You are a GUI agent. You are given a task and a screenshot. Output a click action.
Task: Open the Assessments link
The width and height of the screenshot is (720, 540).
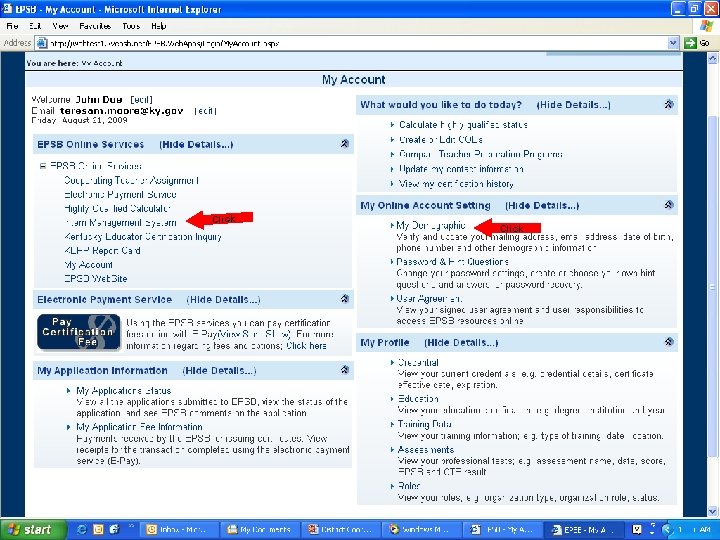(x=426, y=450)
